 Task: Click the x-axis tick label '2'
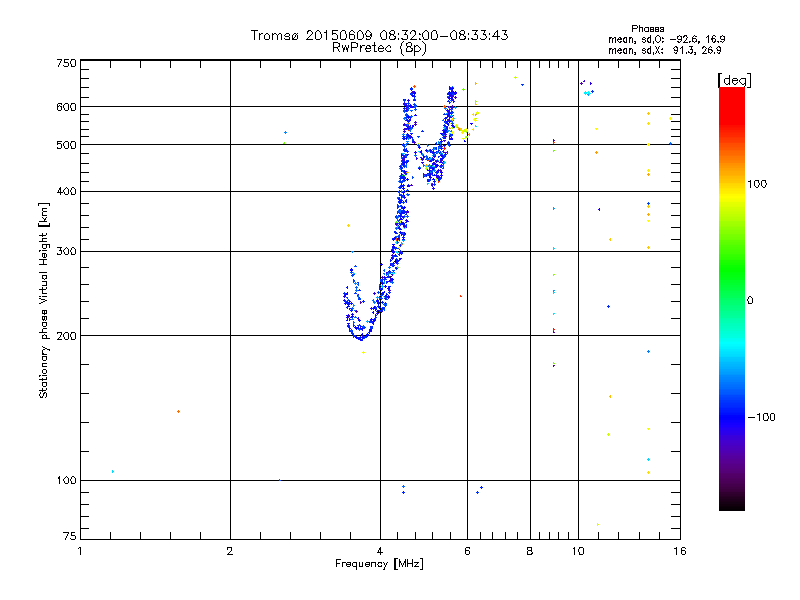(x=230, y=551)
